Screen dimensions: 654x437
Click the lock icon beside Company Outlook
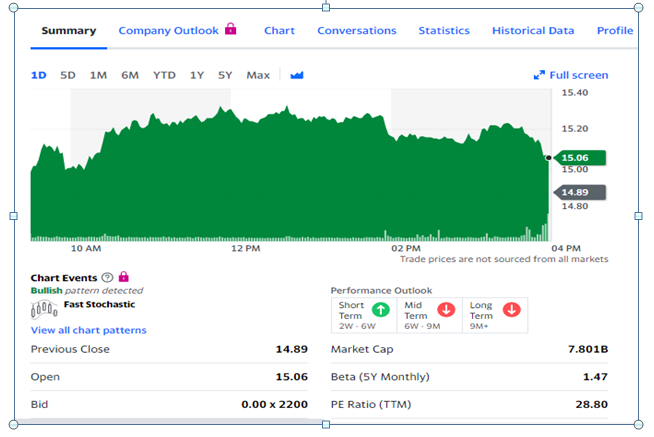(231, 30)
